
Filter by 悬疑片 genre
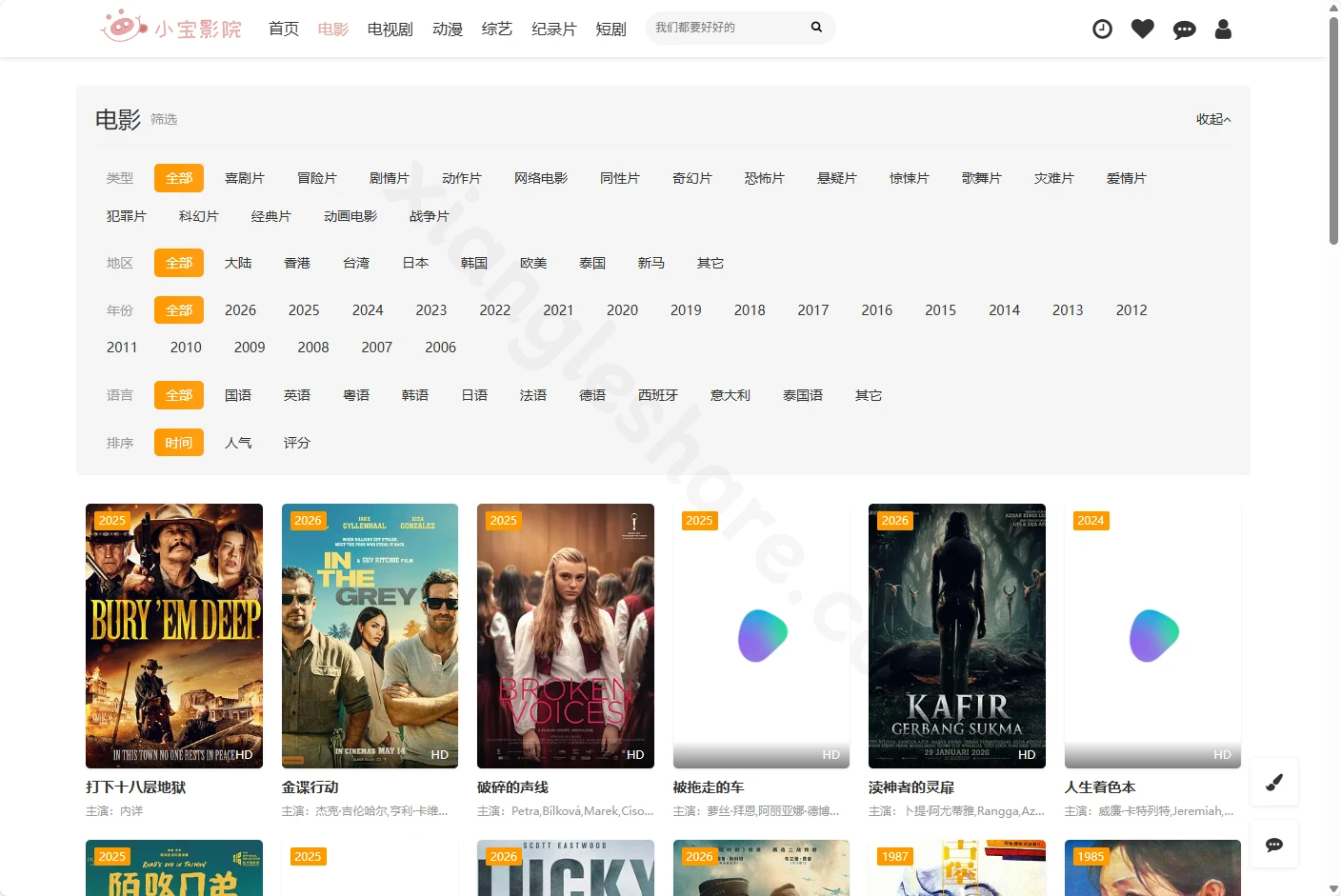[x=837, y=178]
